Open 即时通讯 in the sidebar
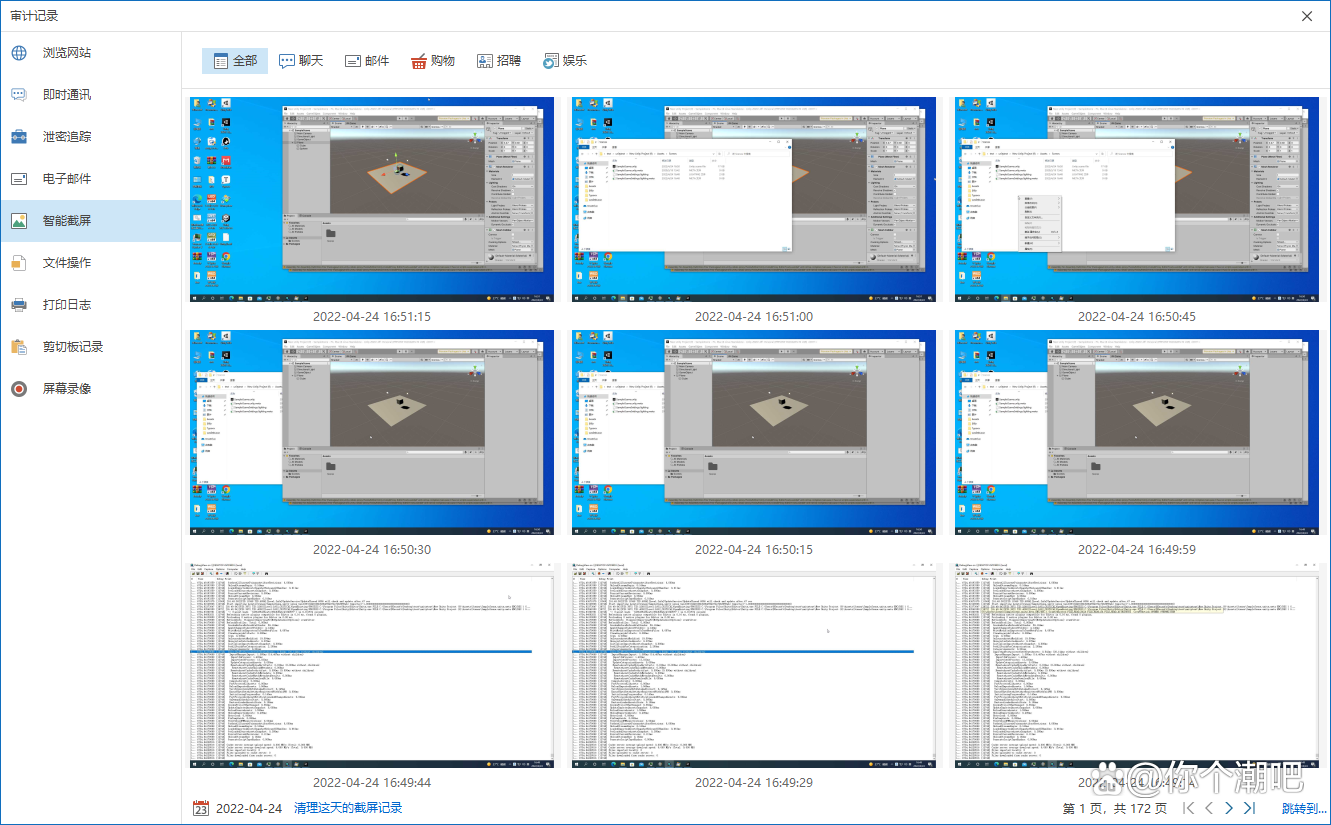1331x825 pixels. pyautogui.click(x=66, y=95)
